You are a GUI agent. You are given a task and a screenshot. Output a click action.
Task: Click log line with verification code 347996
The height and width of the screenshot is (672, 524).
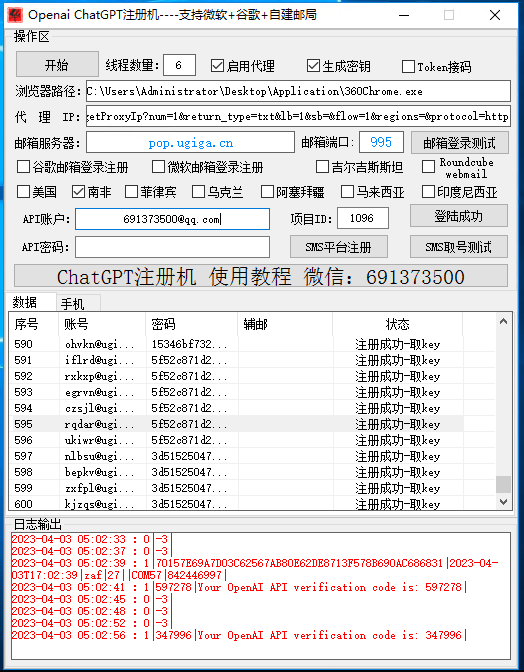239,635
